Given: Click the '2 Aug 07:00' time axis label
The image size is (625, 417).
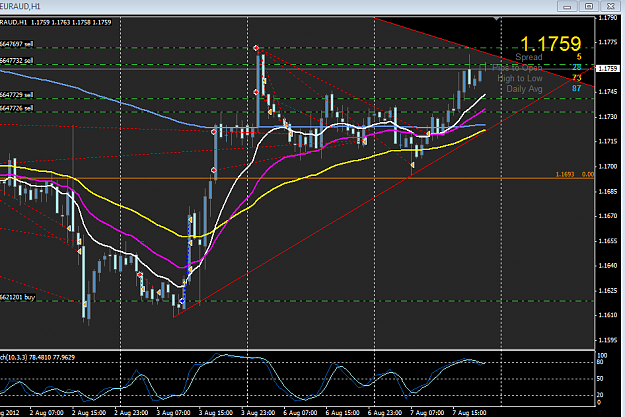Looking at the screenshot, I should pyautogui.click(x=47, y=413).
